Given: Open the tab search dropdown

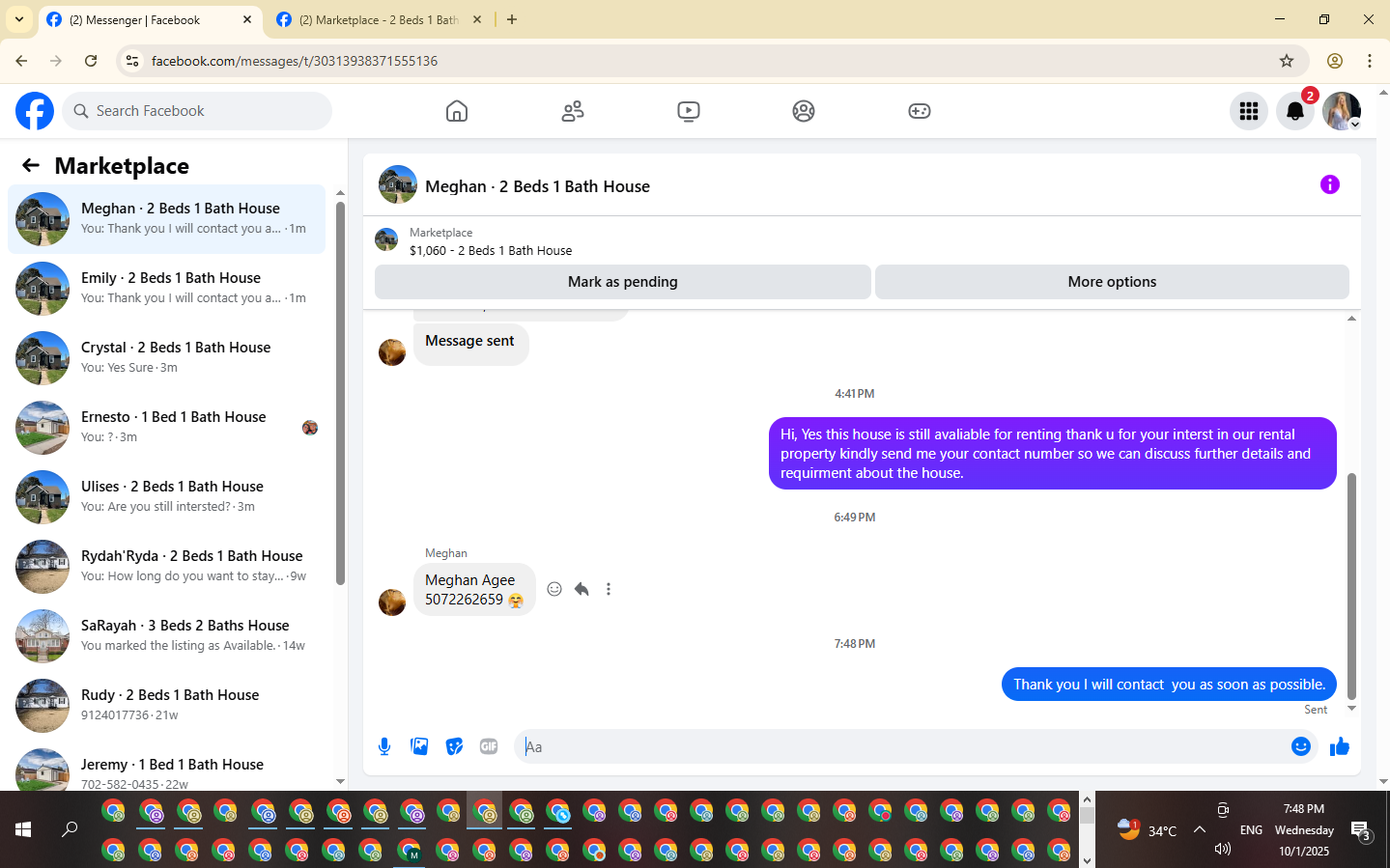Looking at the screenshot, I should [x=19, y=19].
